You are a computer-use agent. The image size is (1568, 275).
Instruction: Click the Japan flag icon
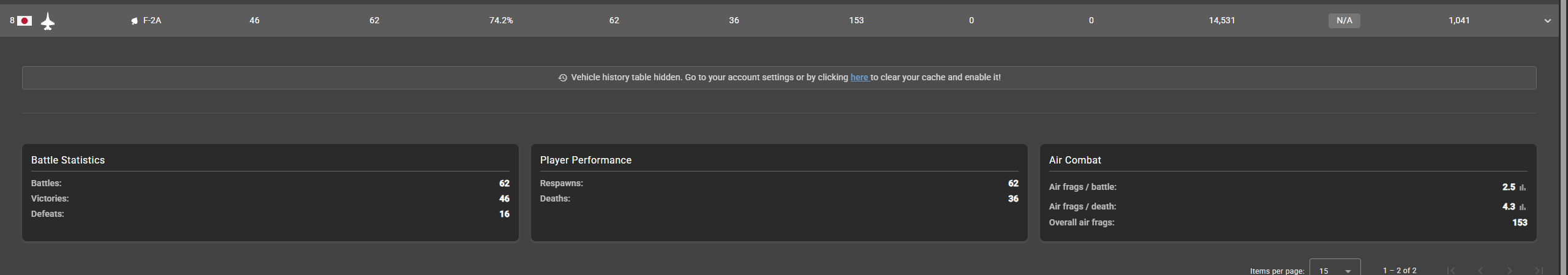24,21
